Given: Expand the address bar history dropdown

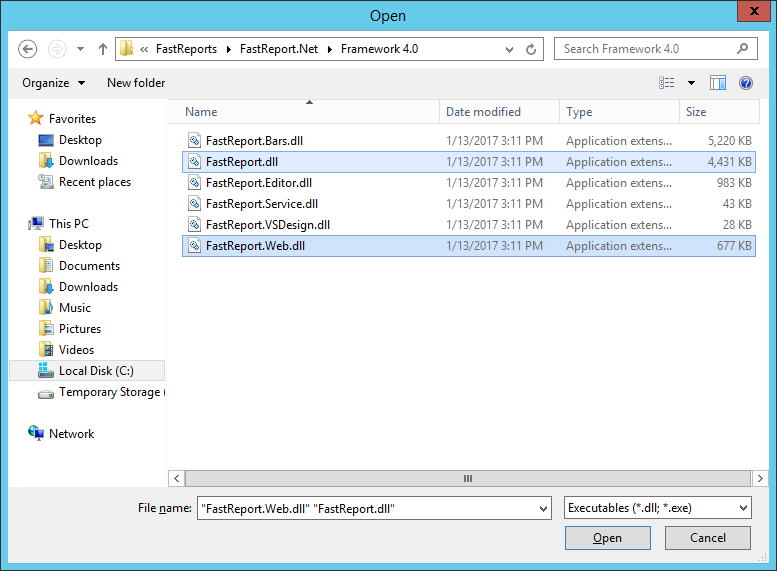Looking at the screenshot, I should point(509,50).
